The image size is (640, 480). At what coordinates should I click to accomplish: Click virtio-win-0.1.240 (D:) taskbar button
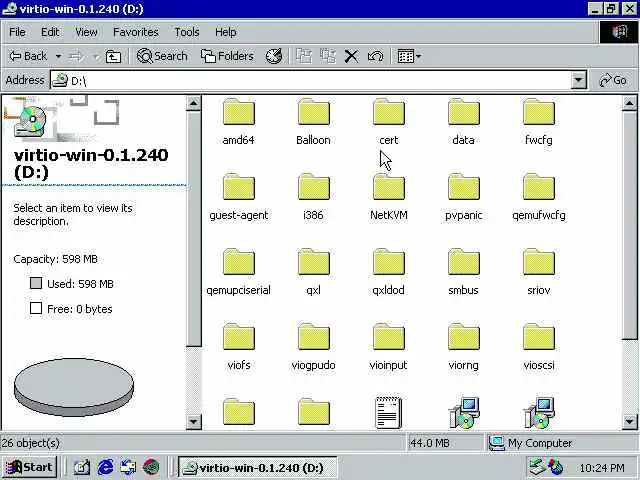[x=258, y=467]
